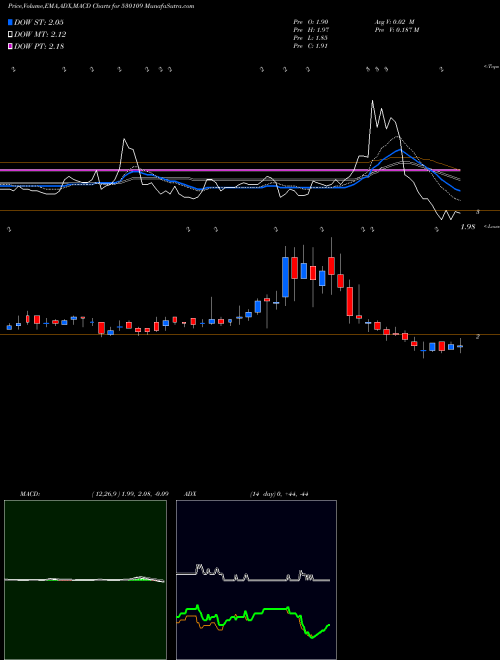This screenshot has height=660, width=500.
Task: Click the MACD panel title label
Action: tap(30, 494)
